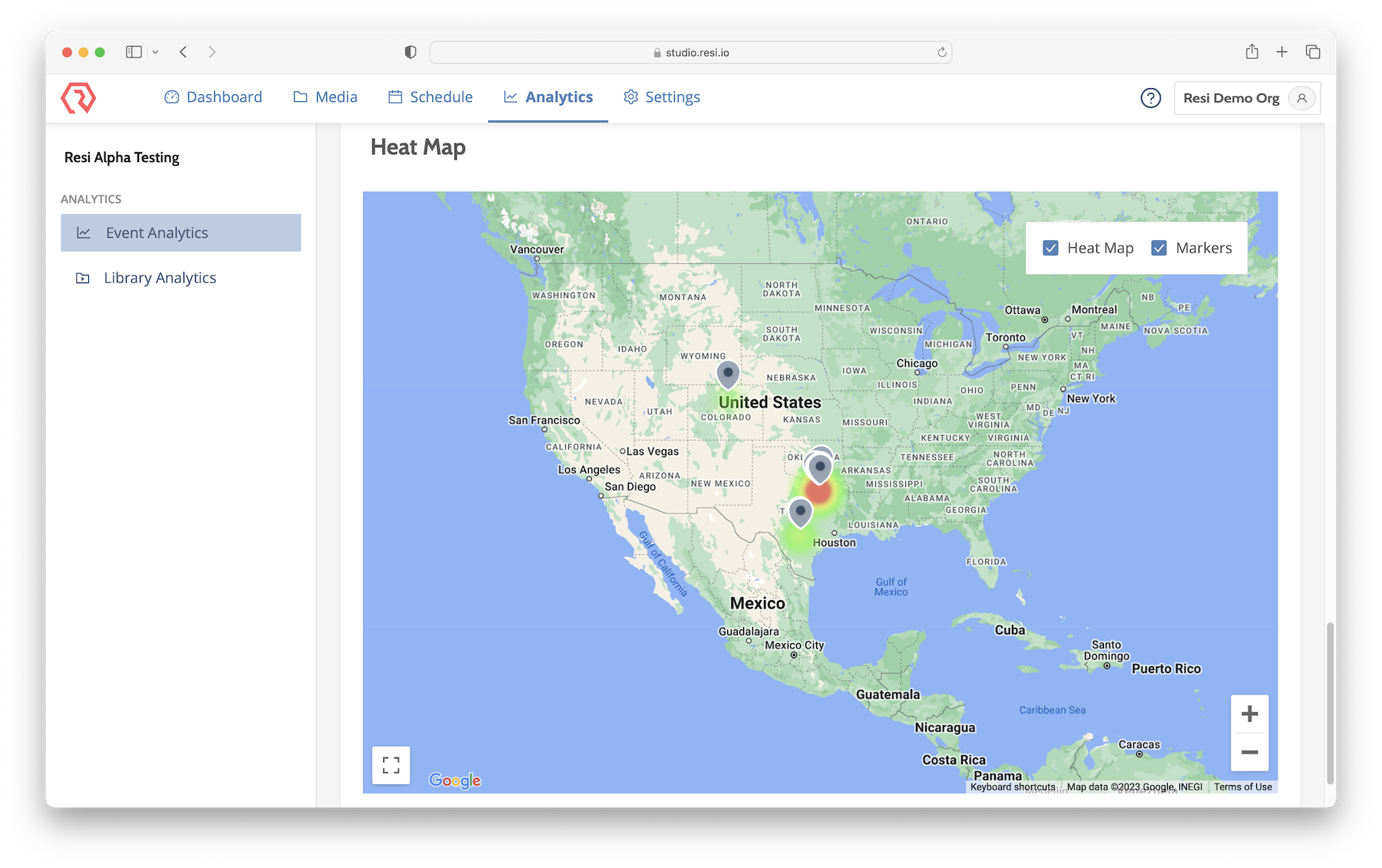
Task: Click the Resi Alpha Testing heading
Action: coord(122,157)
